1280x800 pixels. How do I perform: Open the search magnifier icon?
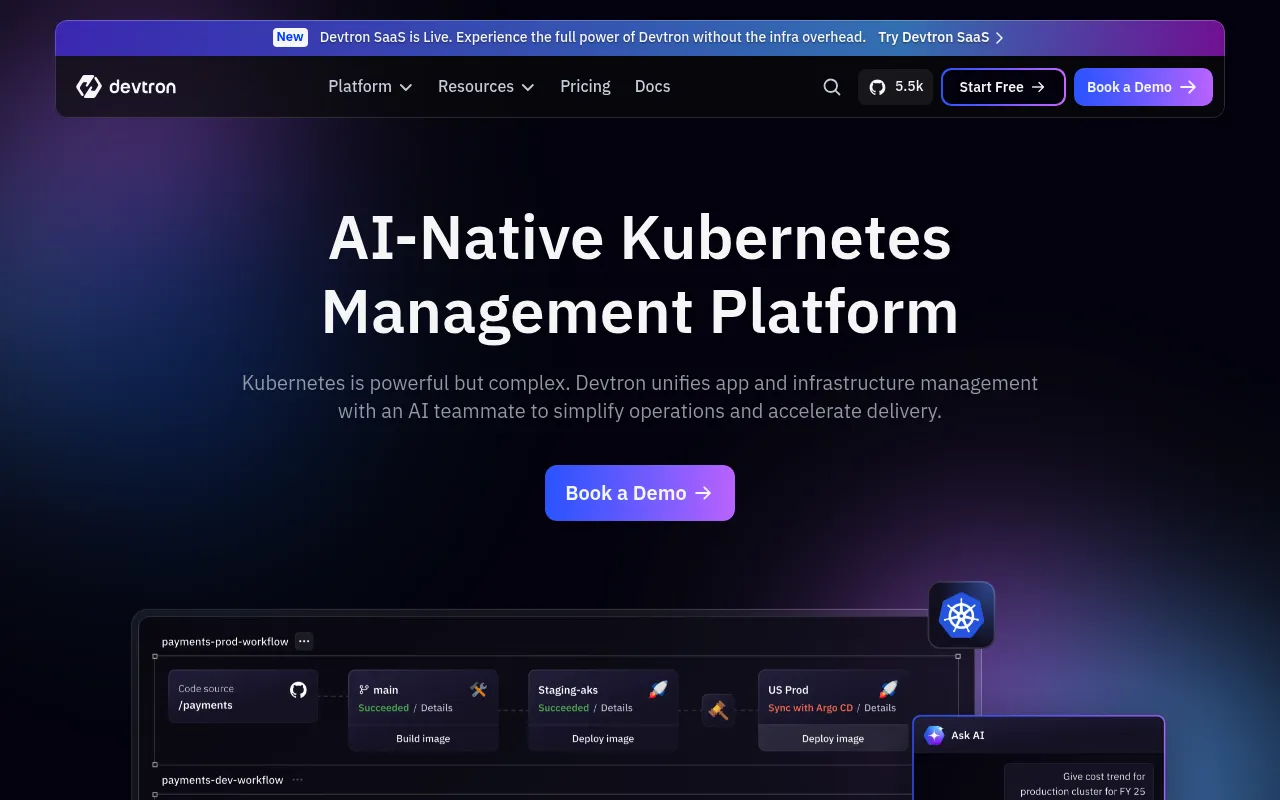click(x=832, y=87)
